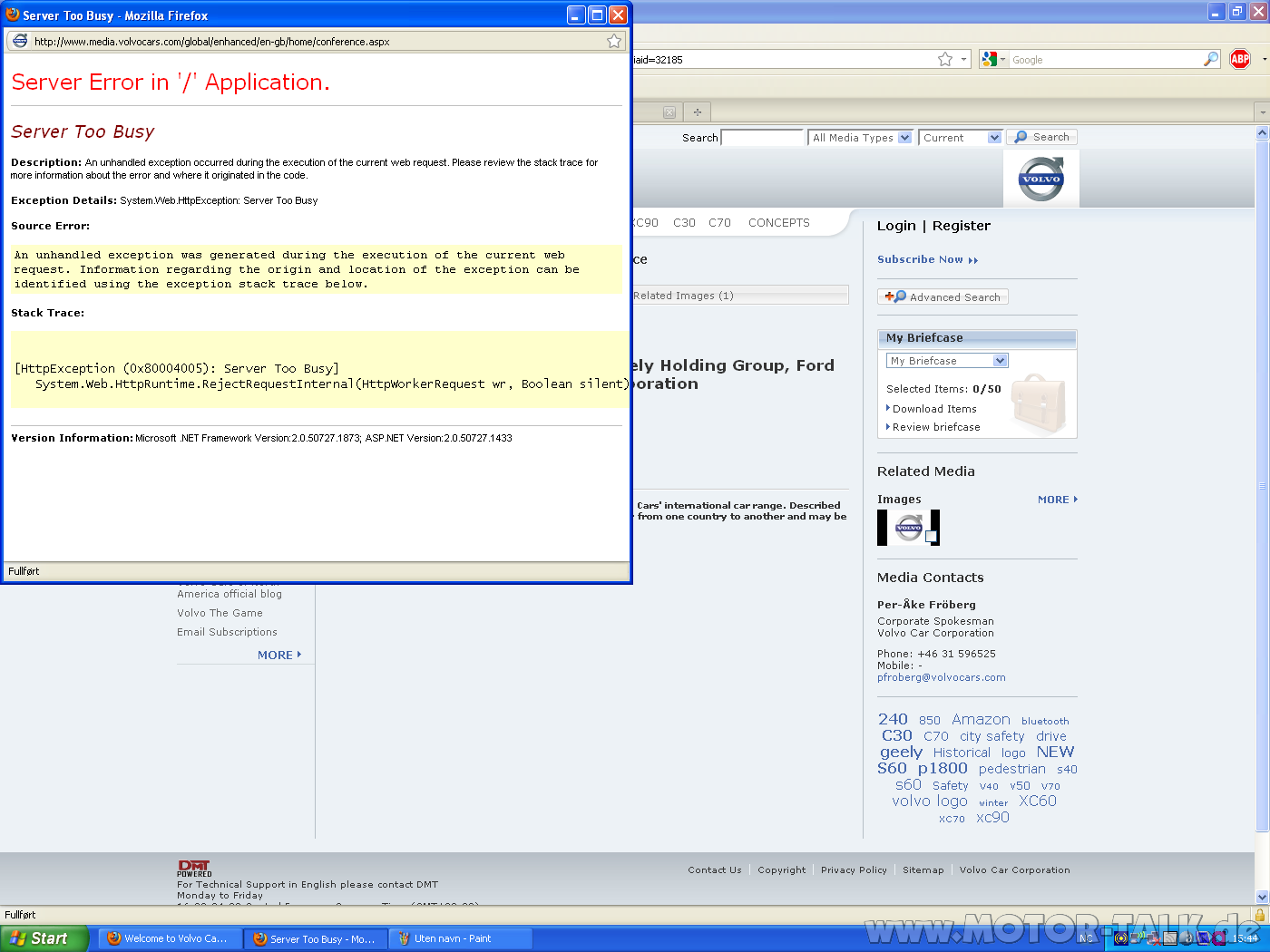Screen dimensions: 1270x952
Task: Open the Adblock Plus ABP icon
Action: pyautogui.click(x=1240, y=59)
